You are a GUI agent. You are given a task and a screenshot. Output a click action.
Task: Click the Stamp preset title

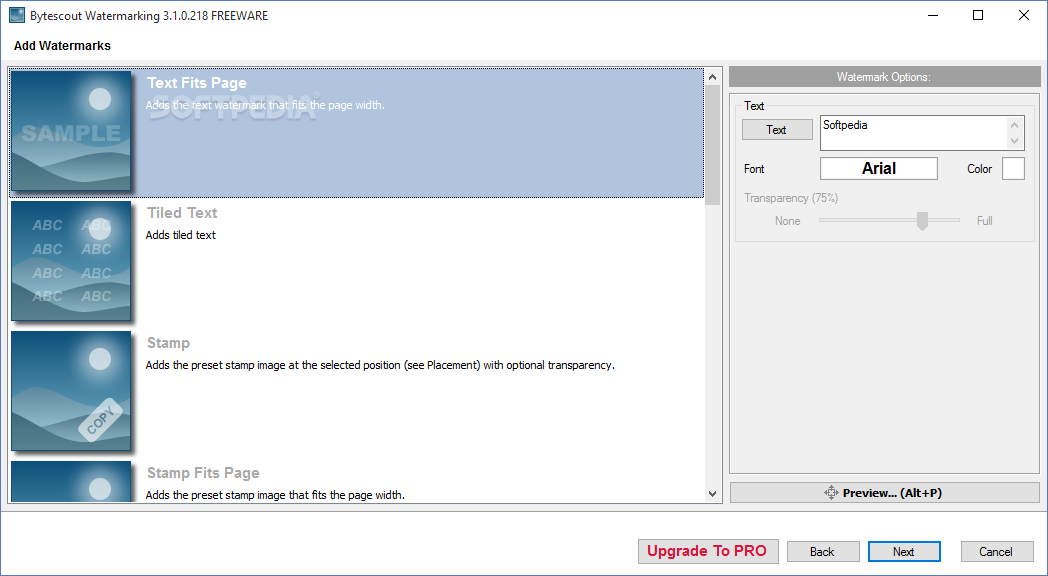(168, 343)
